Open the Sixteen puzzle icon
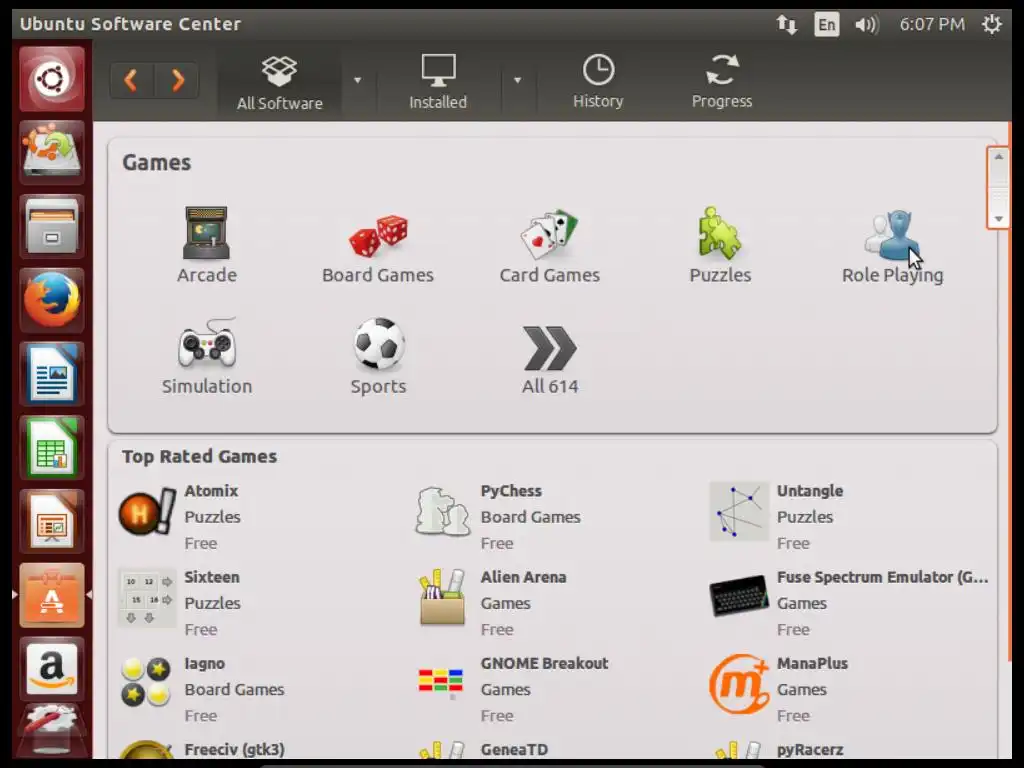The height and width of the screenshot is (768, 1024). [x=147, y=598]
